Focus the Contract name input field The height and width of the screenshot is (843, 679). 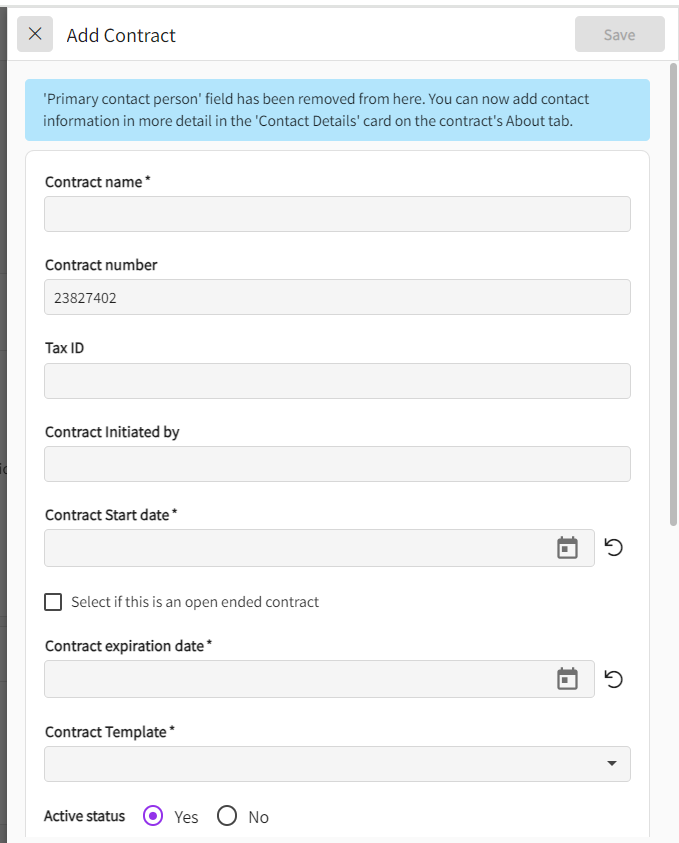tap(337, 214)
